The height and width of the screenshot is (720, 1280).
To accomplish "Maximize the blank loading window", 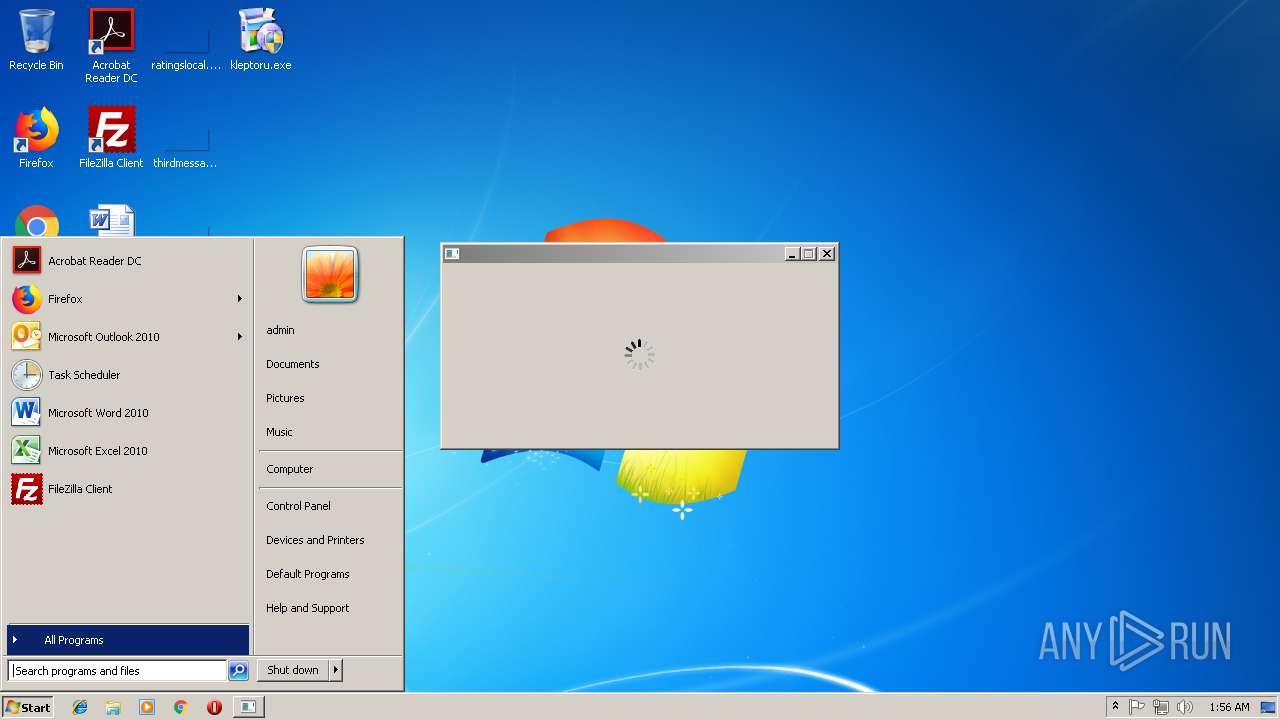I will pos(809,254).
